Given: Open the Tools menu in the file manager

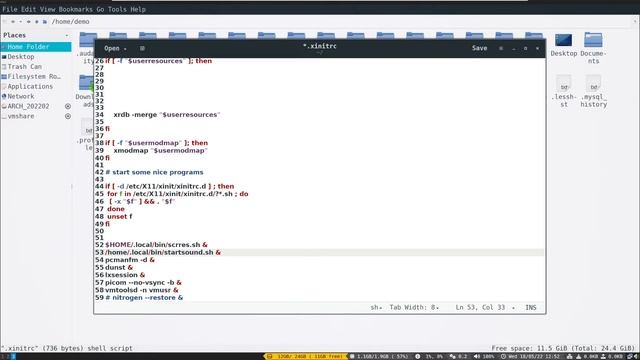Looking at the screenshot, I should [117, 9].
